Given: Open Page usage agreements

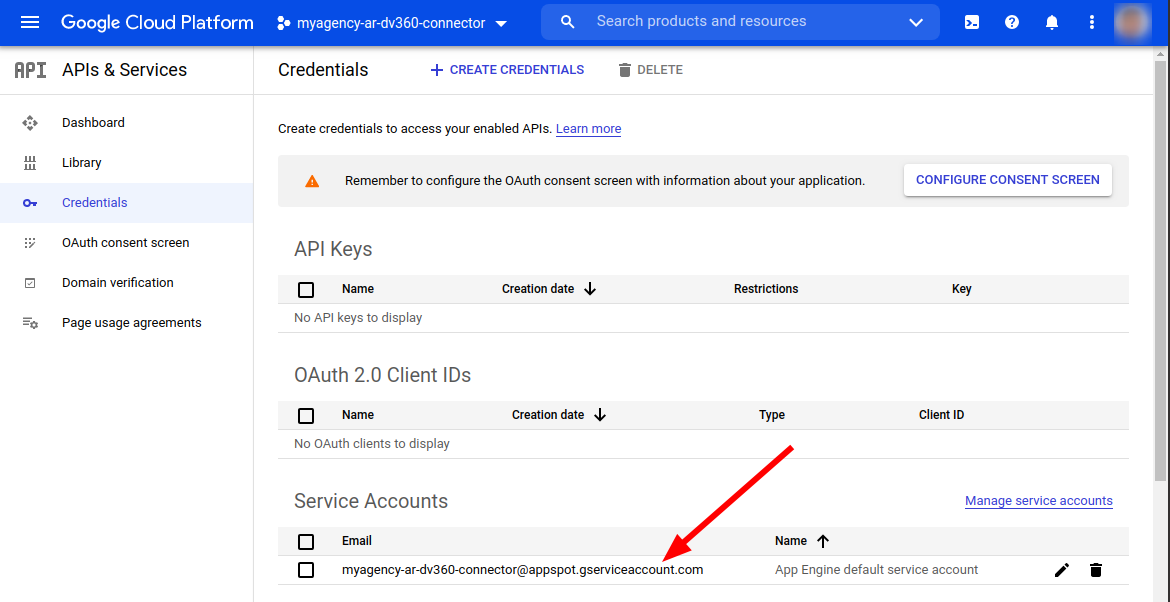Looking at the screenshot, I should click(131, 323).
